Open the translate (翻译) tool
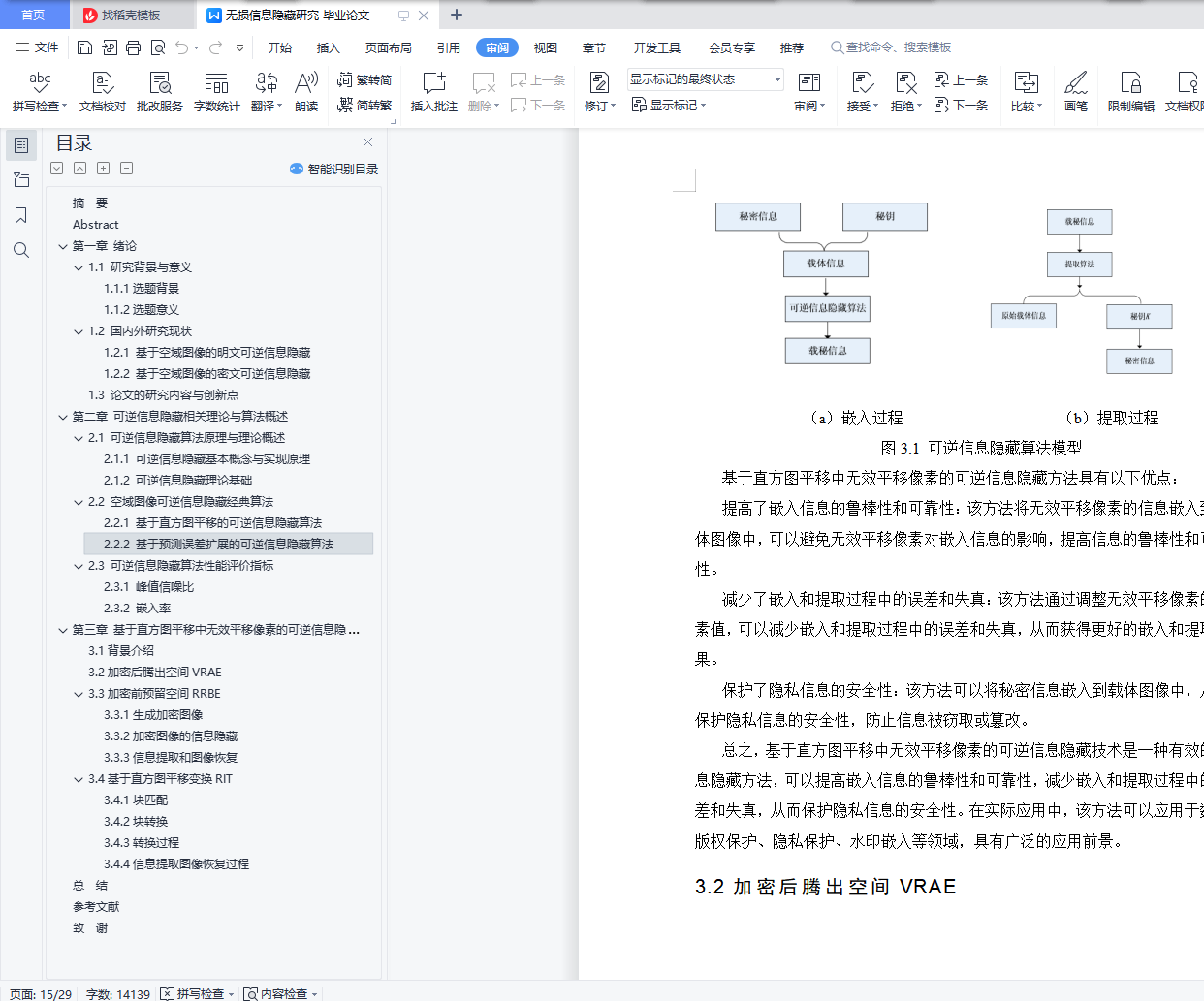The image size is (1204, 1001). (x=267, y=91)
